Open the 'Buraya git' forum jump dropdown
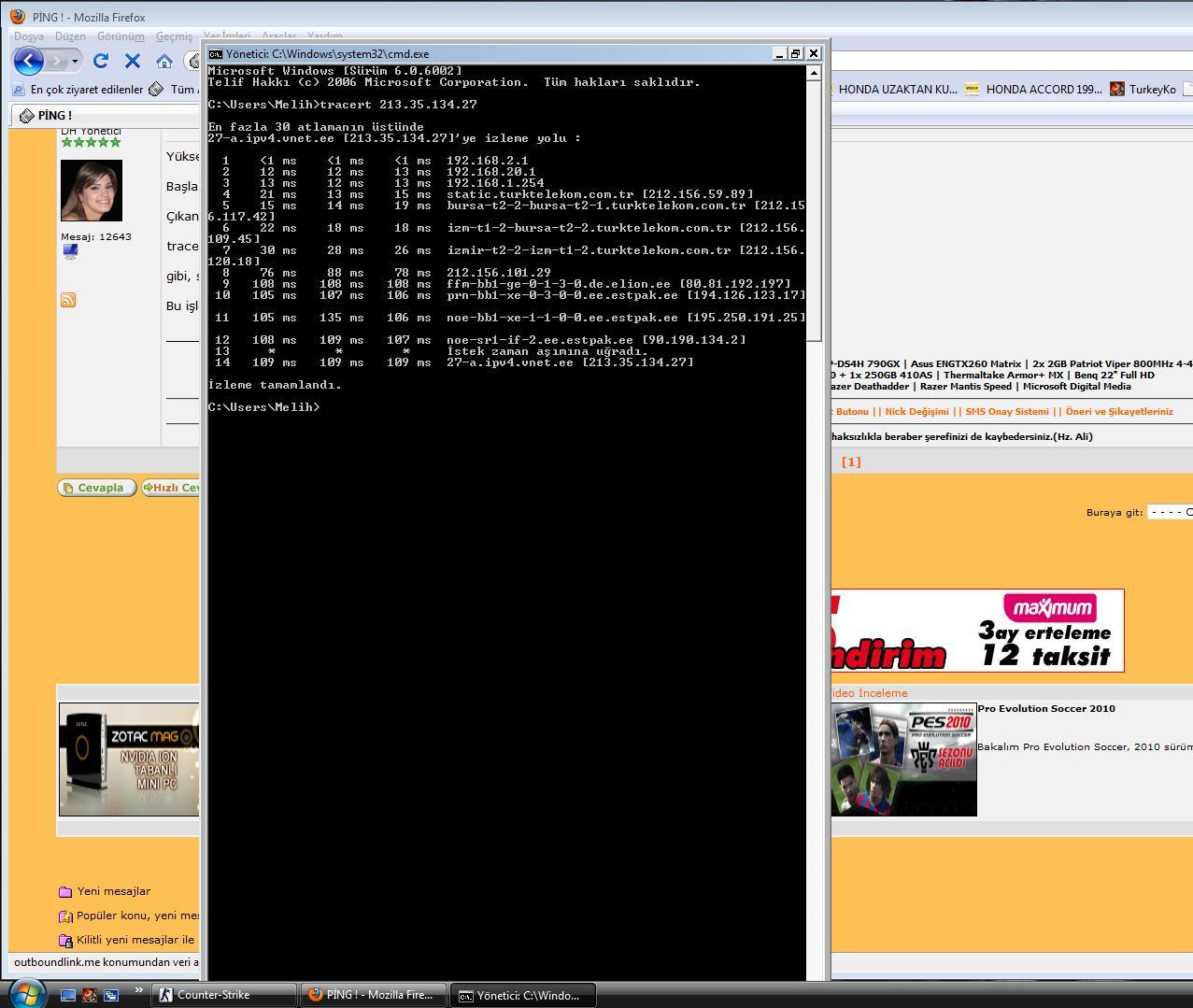 coord(1170,512)
